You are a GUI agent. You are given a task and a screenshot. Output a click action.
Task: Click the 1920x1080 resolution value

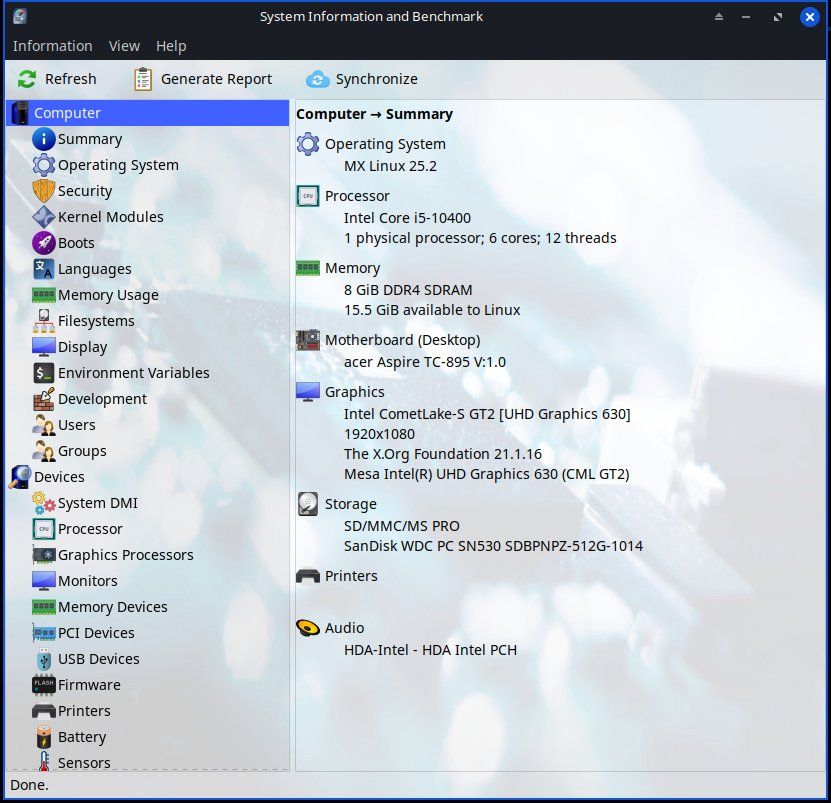(379, 434)
